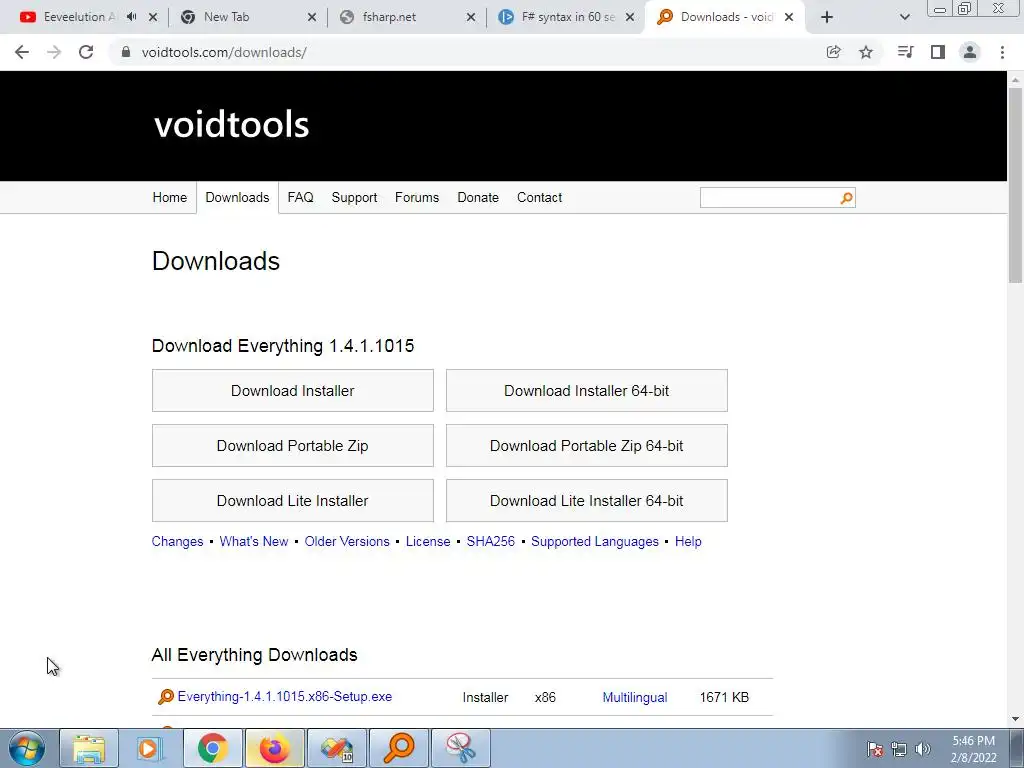The width and height of the screenshot is (1024, 768).
Task: Open the media control icon in toolbar
Action: 905,52
